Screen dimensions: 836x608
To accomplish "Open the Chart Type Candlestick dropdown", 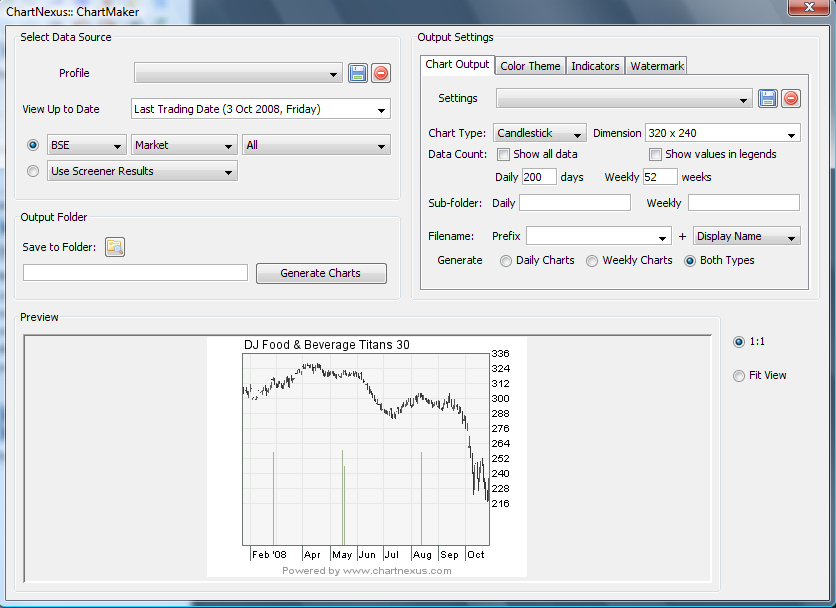I will pos(541,133).
